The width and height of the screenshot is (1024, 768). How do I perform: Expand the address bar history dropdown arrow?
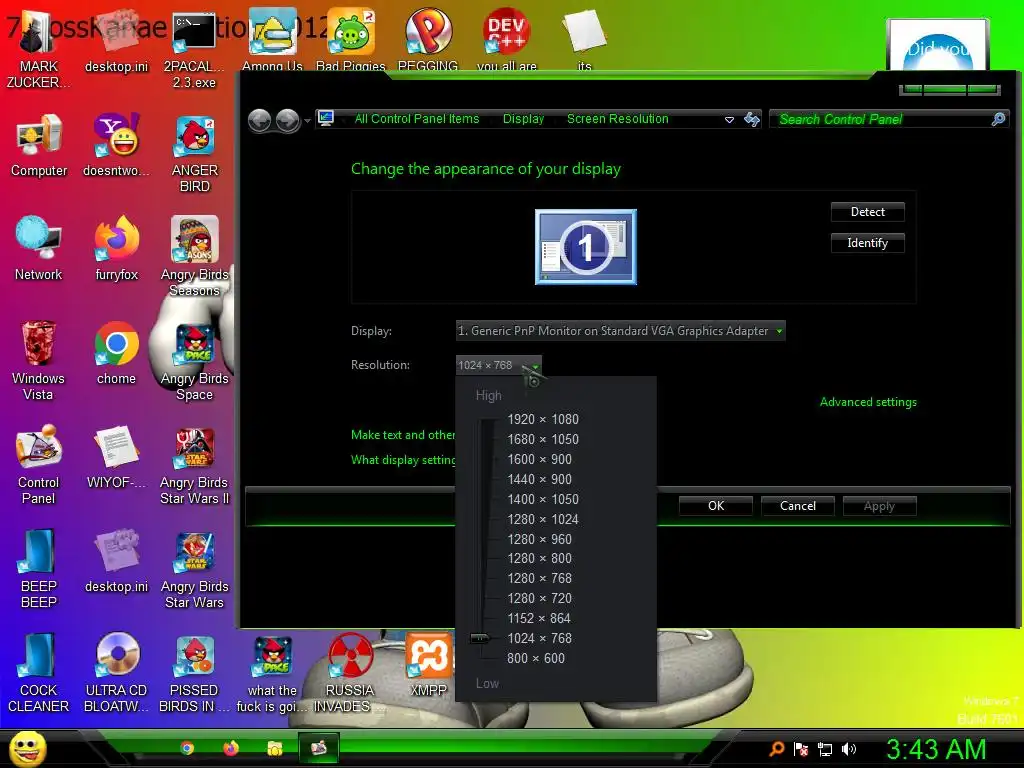pyautogui.click(x=729, y=120)
